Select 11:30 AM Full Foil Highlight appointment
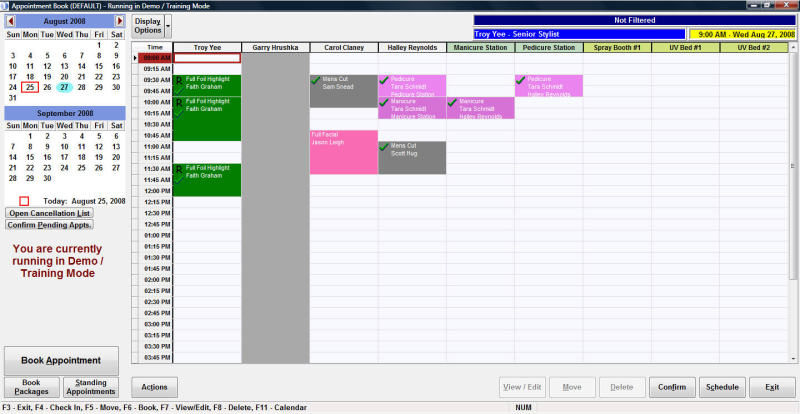 click(x=207, y=180)
